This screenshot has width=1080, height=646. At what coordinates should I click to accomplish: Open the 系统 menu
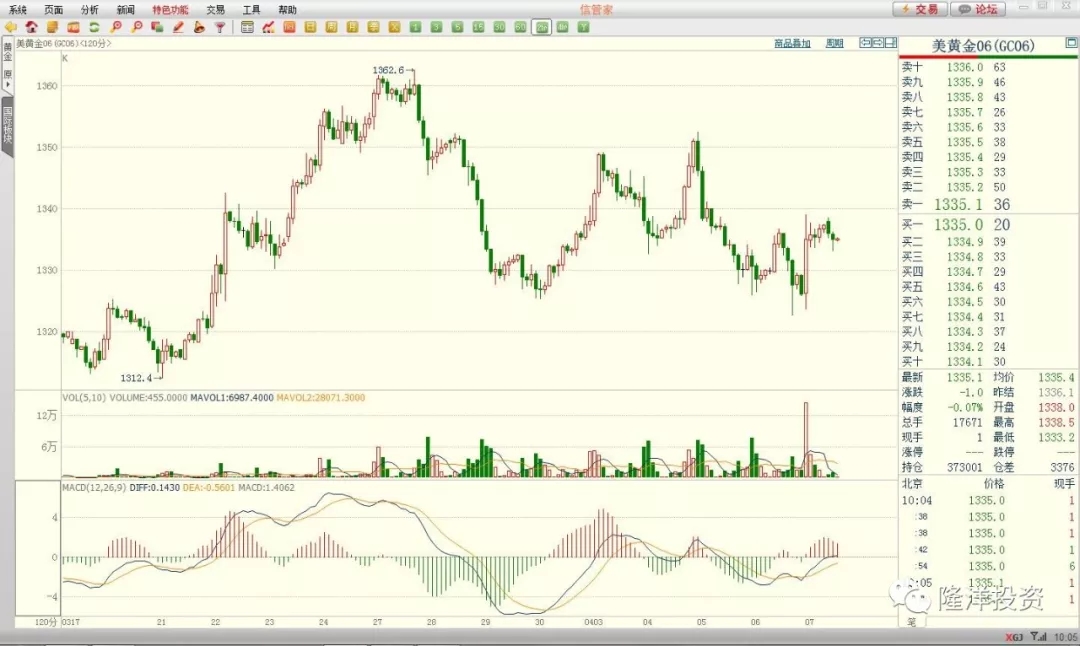pos(18,10)
